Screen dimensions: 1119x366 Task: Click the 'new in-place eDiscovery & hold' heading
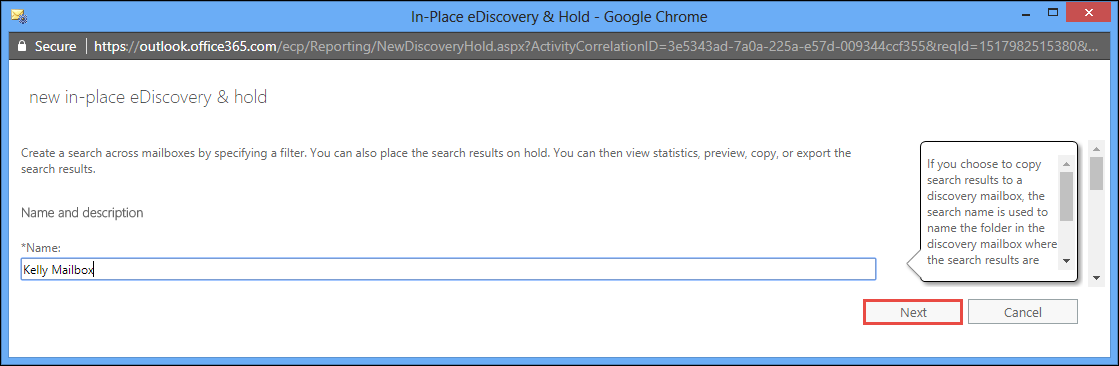(148, 97)
